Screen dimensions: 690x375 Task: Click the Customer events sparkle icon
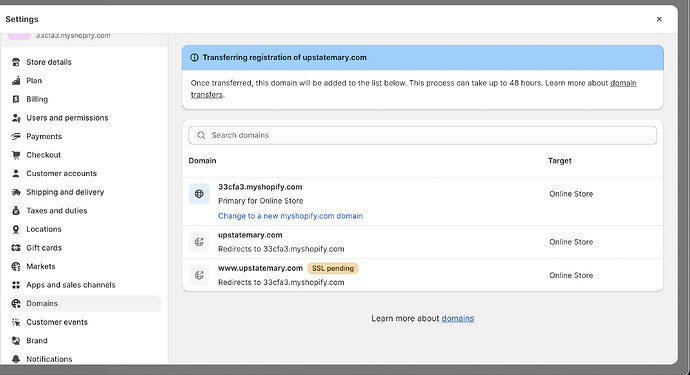[16, 322]
